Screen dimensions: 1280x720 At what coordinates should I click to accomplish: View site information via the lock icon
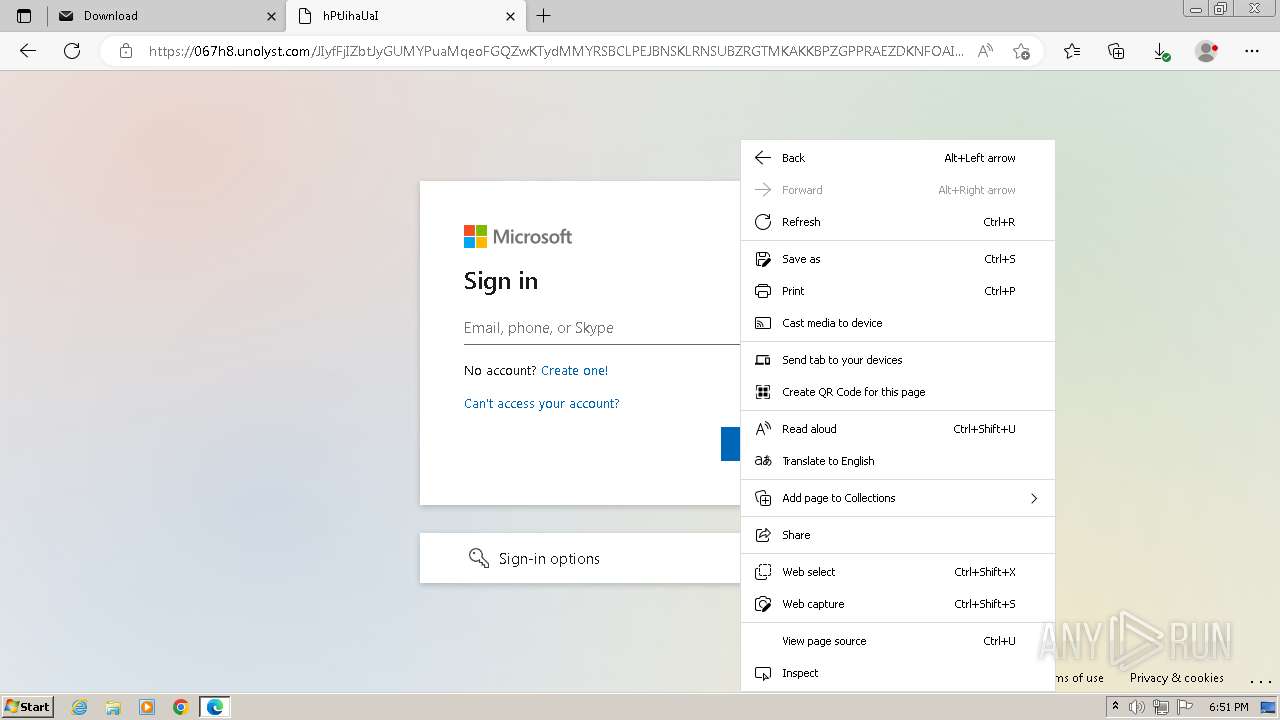tap(126, 51)
